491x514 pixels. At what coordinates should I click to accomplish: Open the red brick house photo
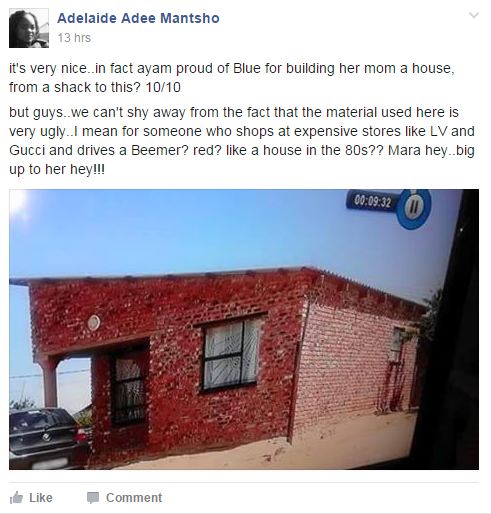pyautogui.click(x=244, y=329)
